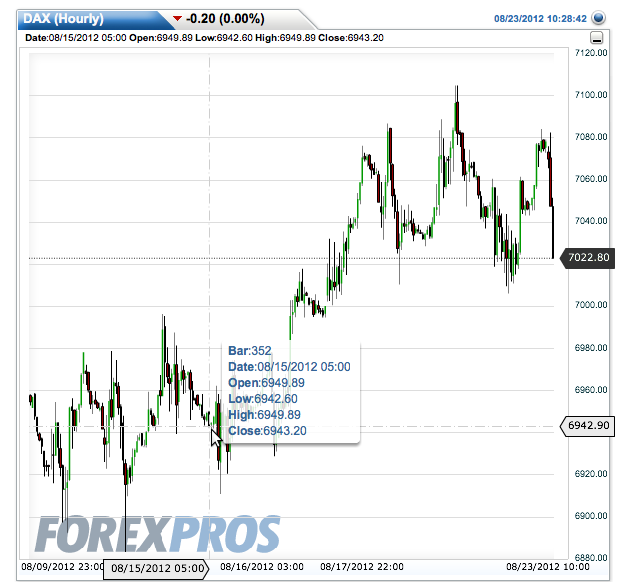
Task: Click the minimize panel button in the chart corner
Action: (x=597, y=38)
